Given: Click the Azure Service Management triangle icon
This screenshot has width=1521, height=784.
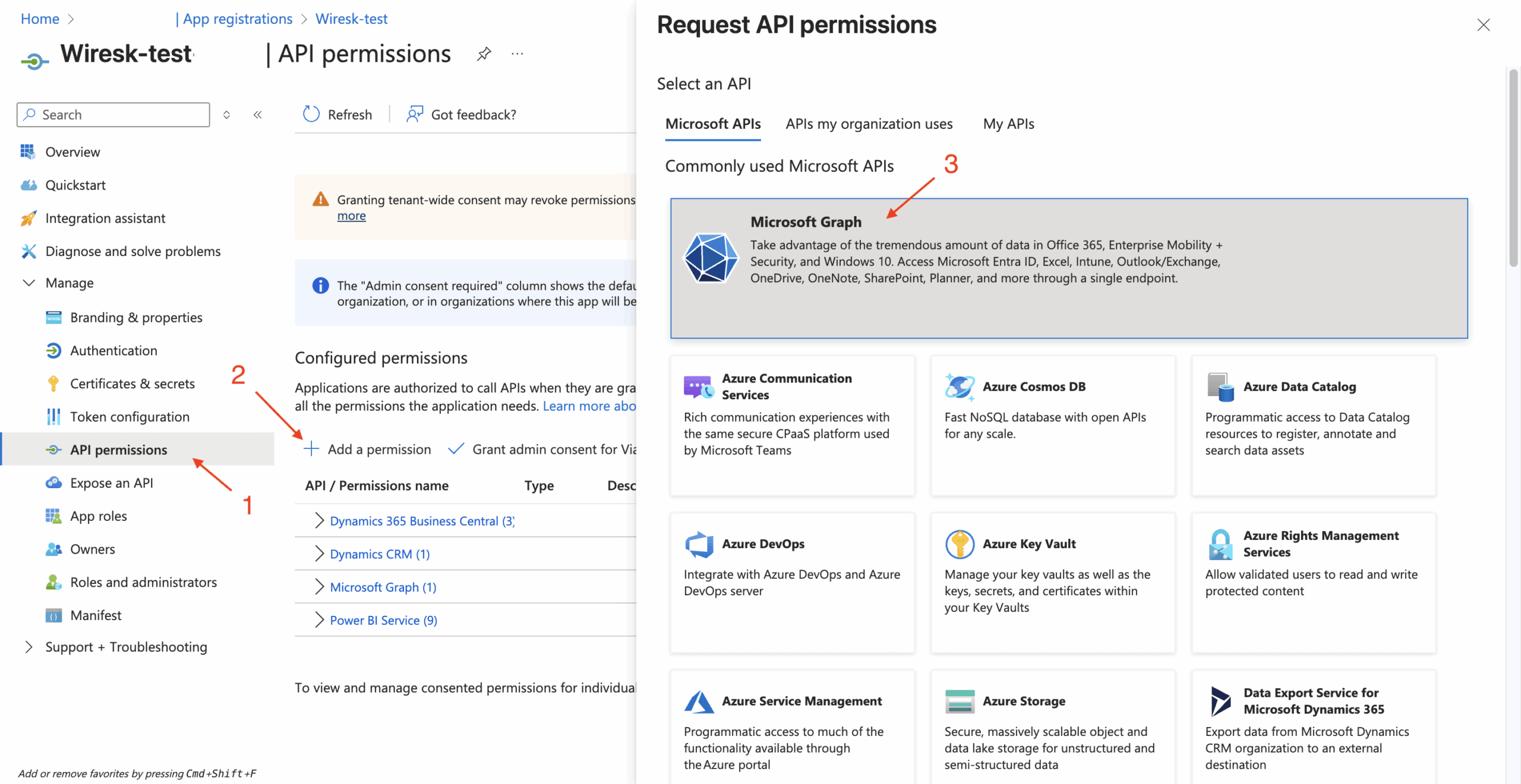Looking at the screenshot, I should pyautogui.click(x=699, y=701).
